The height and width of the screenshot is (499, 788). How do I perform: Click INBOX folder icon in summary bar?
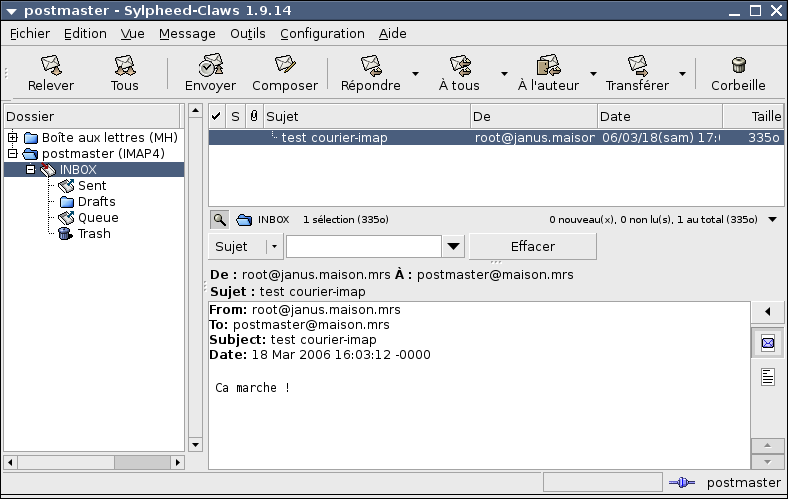[244, 220]
